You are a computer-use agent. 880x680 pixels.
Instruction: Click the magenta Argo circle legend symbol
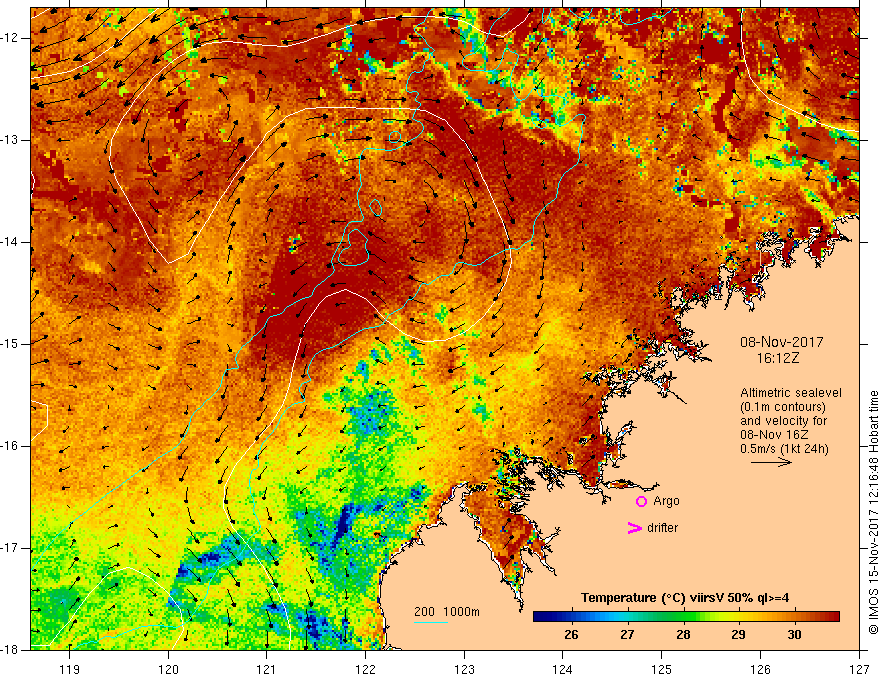[x=641, y=502]
